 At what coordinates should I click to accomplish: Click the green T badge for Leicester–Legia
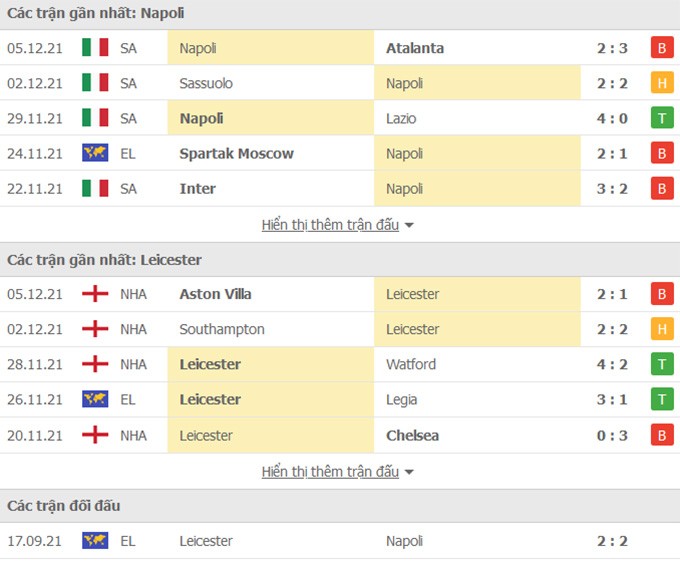tap(662, 399)
